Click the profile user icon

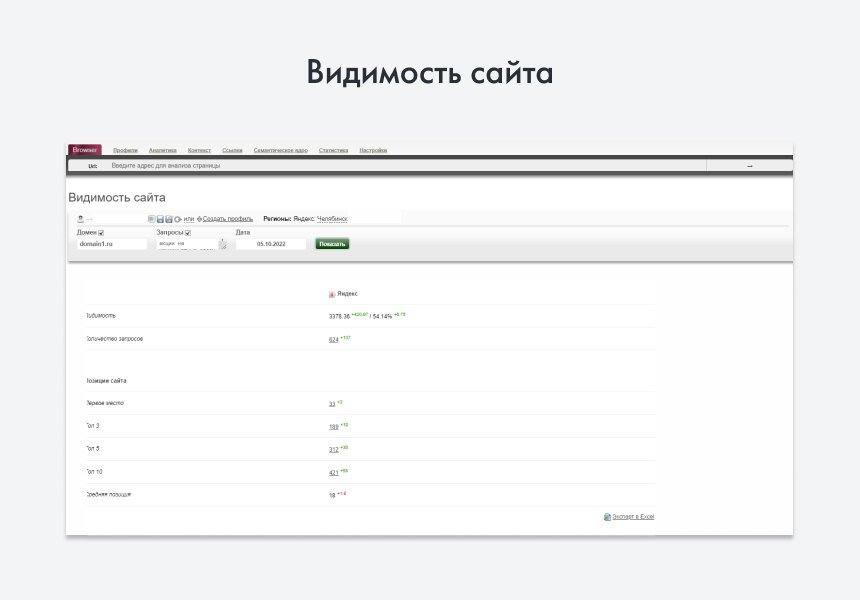[81, 219]
